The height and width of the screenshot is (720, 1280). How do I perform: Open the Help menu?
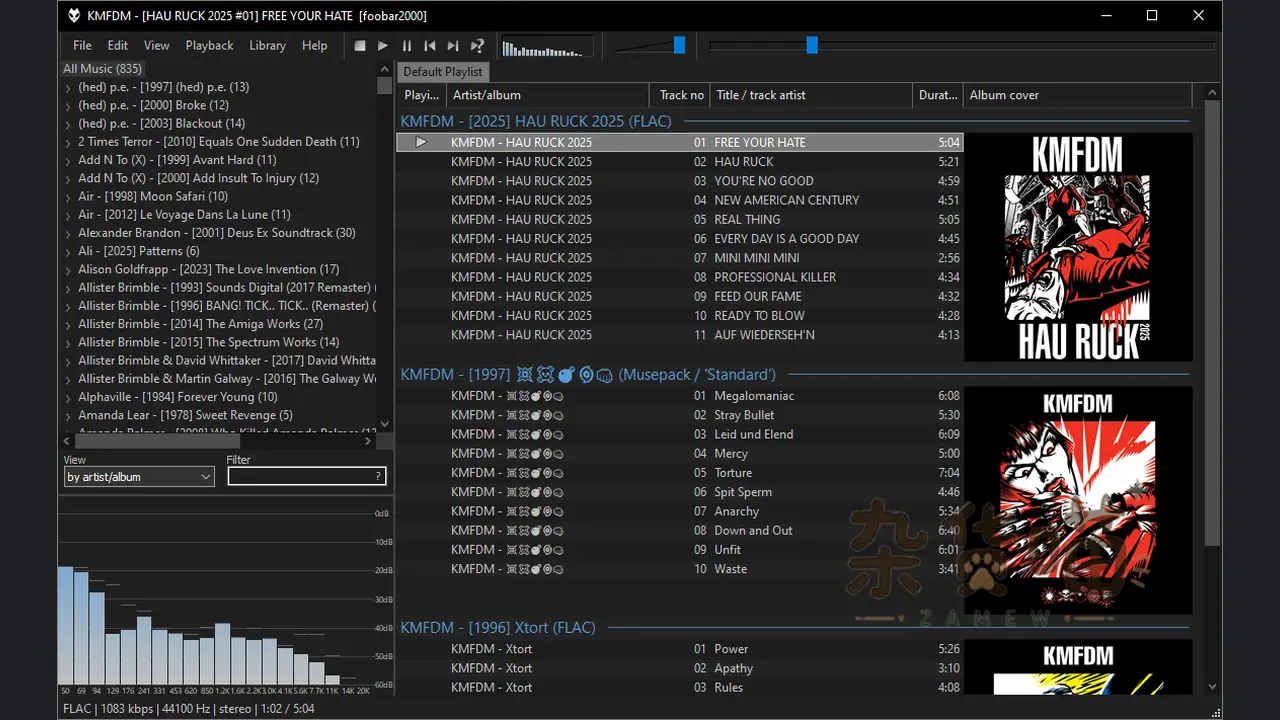pos(314,45)
